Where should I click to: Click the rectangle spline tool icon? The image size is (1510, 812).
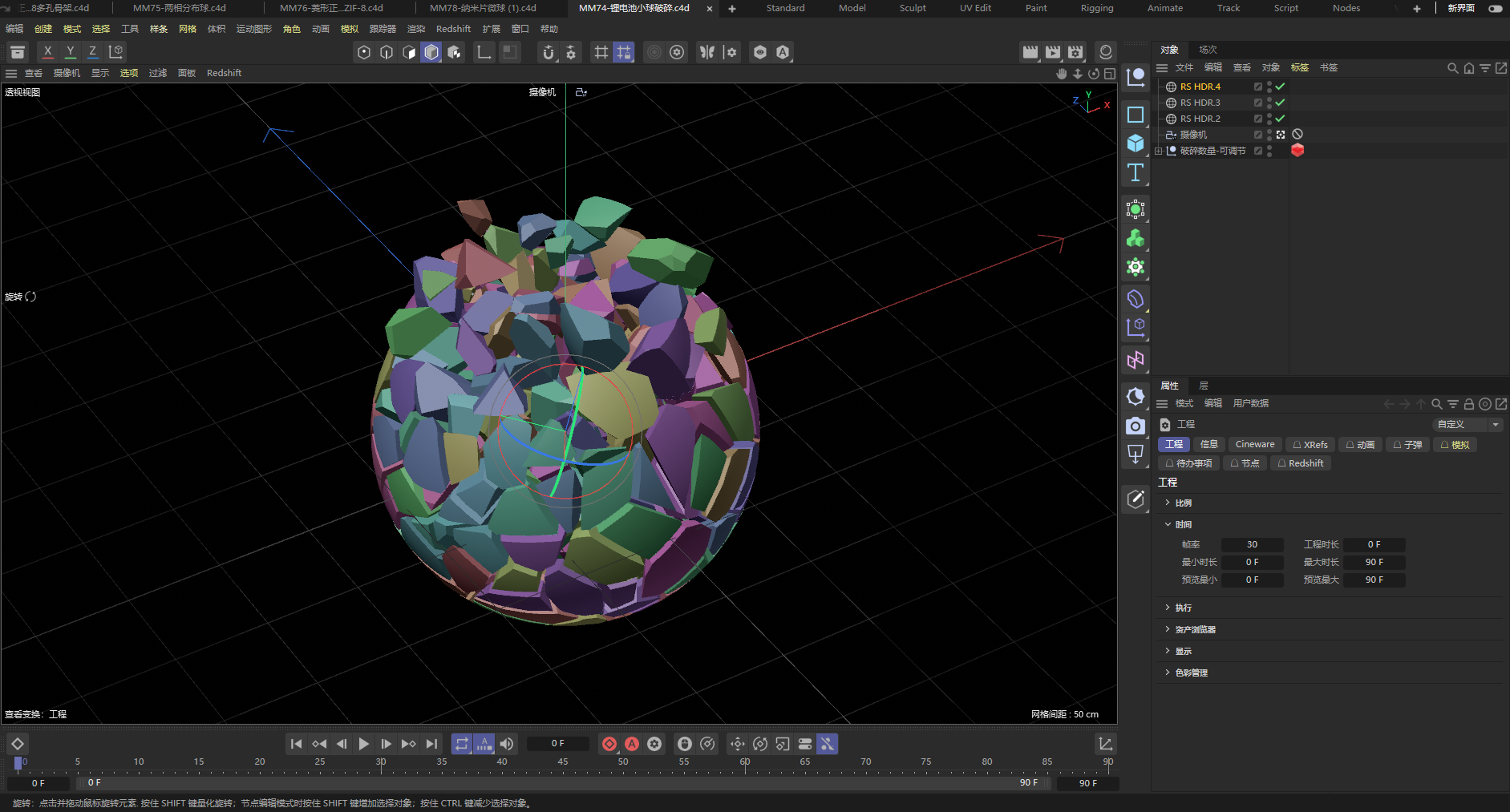pos(1136,115)
